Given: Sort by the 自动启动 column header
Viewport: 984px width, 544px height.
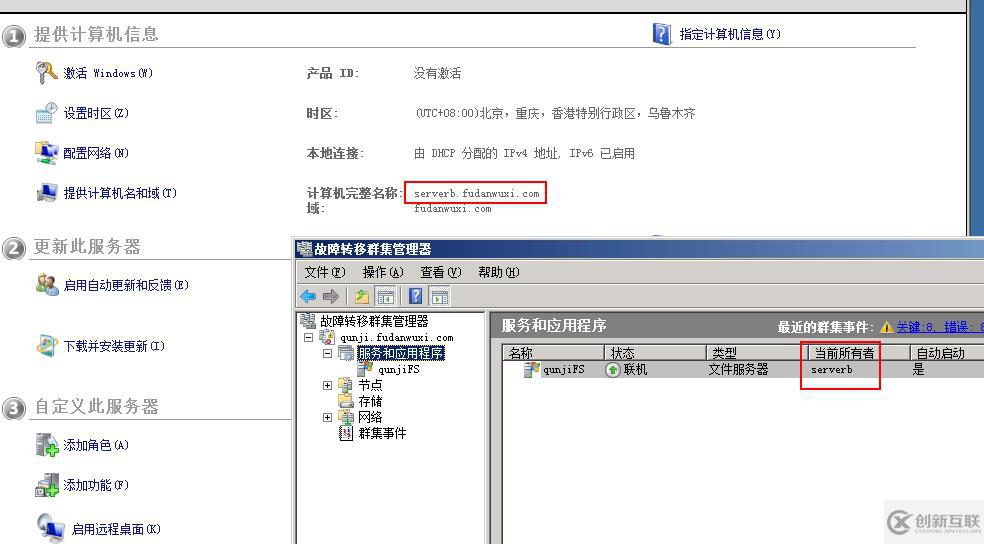Looking at the screenshot, I should [x=947, y=353].
